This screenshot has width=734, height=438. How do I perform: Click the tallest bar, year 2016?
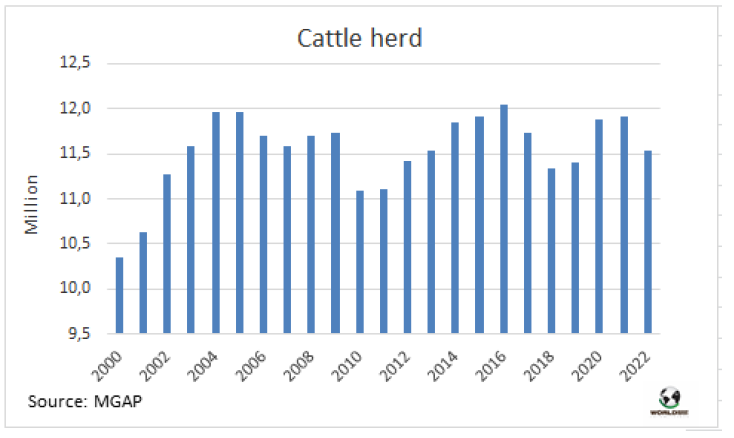[503, 218]
